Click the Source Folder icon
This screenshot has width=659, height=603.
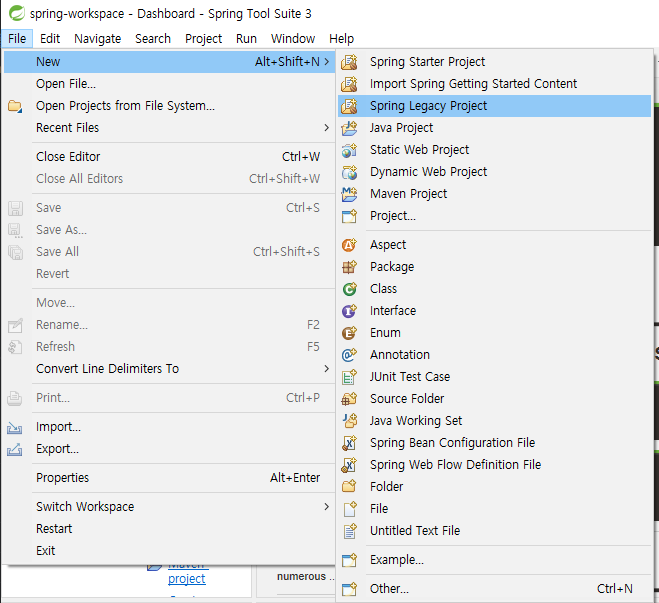pyautogui.click(x=349, y=399)
